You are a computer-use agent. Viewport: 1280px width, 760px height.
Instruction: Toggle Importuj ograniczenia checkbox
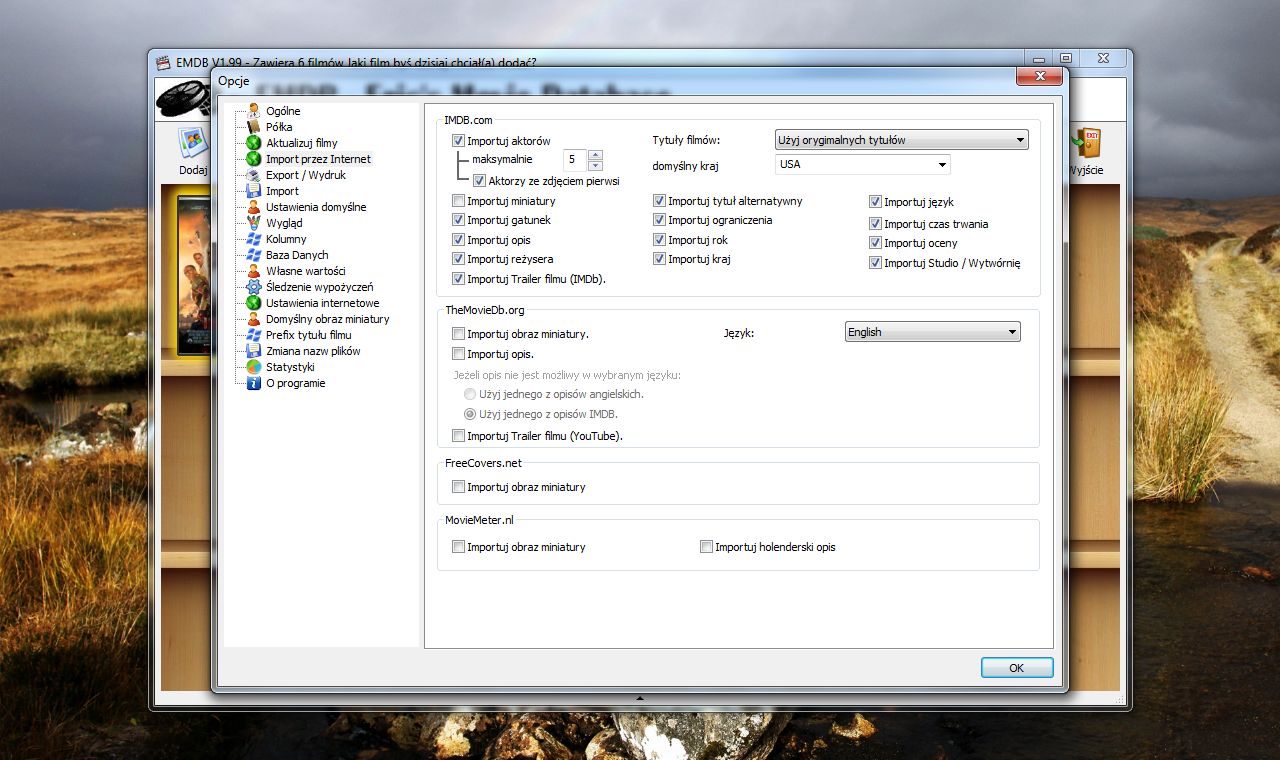click(659, 220)
